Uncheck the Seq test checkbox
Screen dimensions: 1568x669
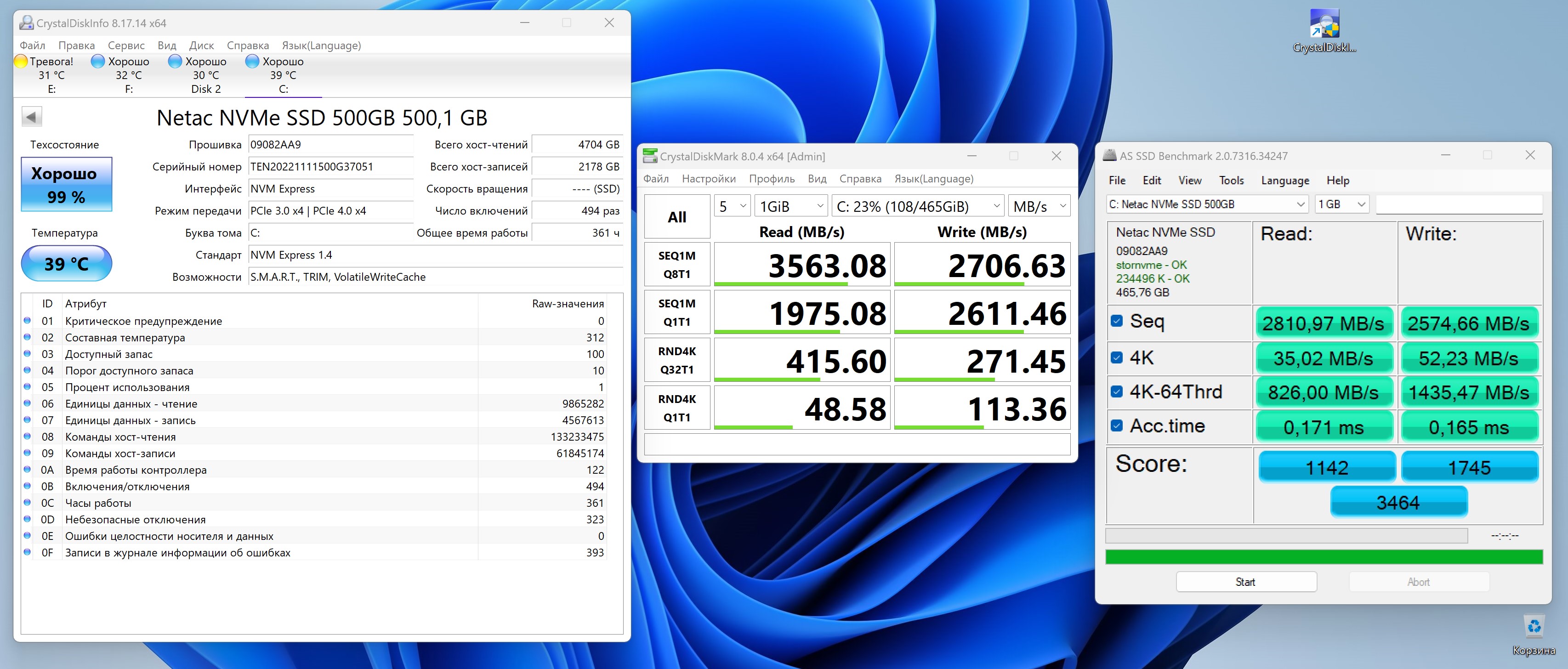(1116, 321)
